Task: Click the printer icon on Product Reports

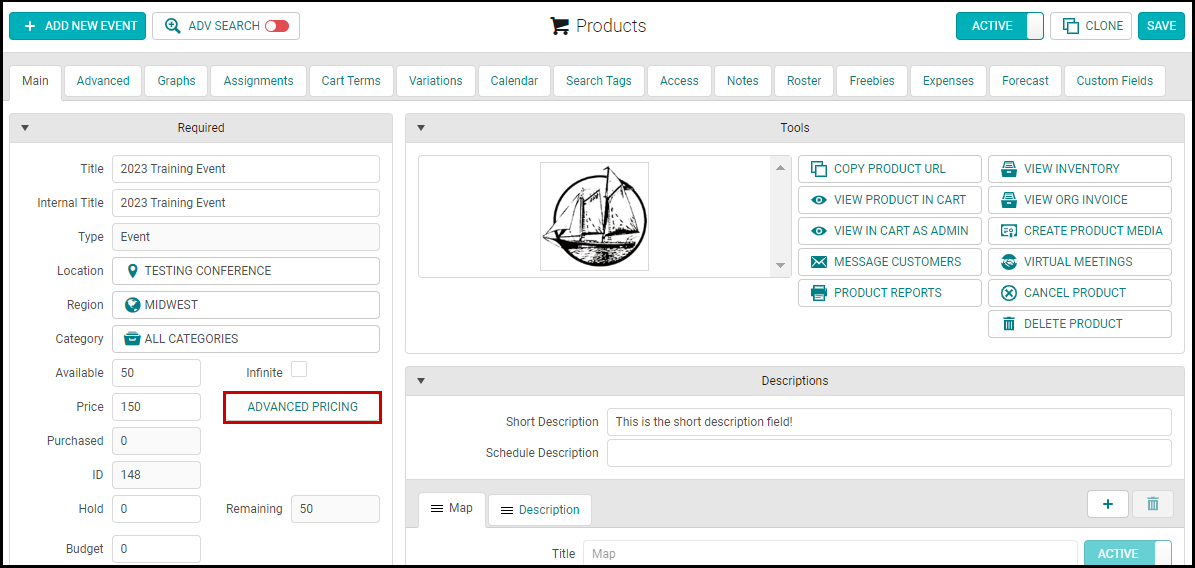Action: pyautogui.click(x=819, y=293)
